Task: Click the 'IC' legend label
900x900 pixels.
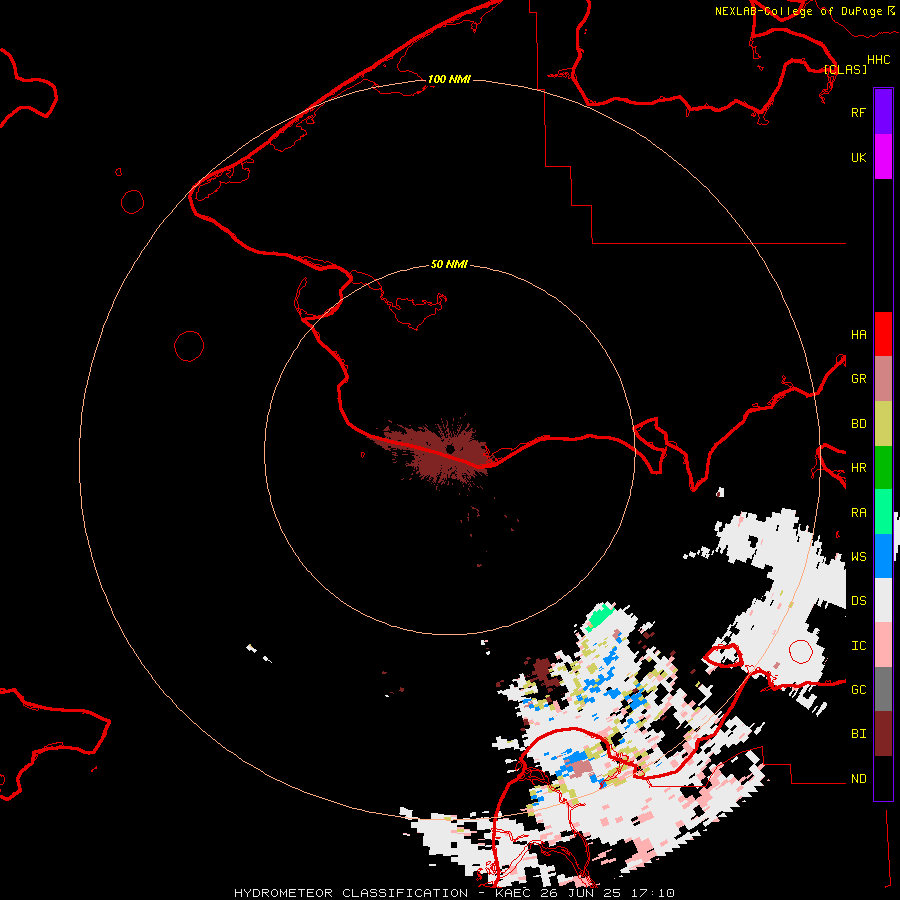Action: tap(858, 646)
